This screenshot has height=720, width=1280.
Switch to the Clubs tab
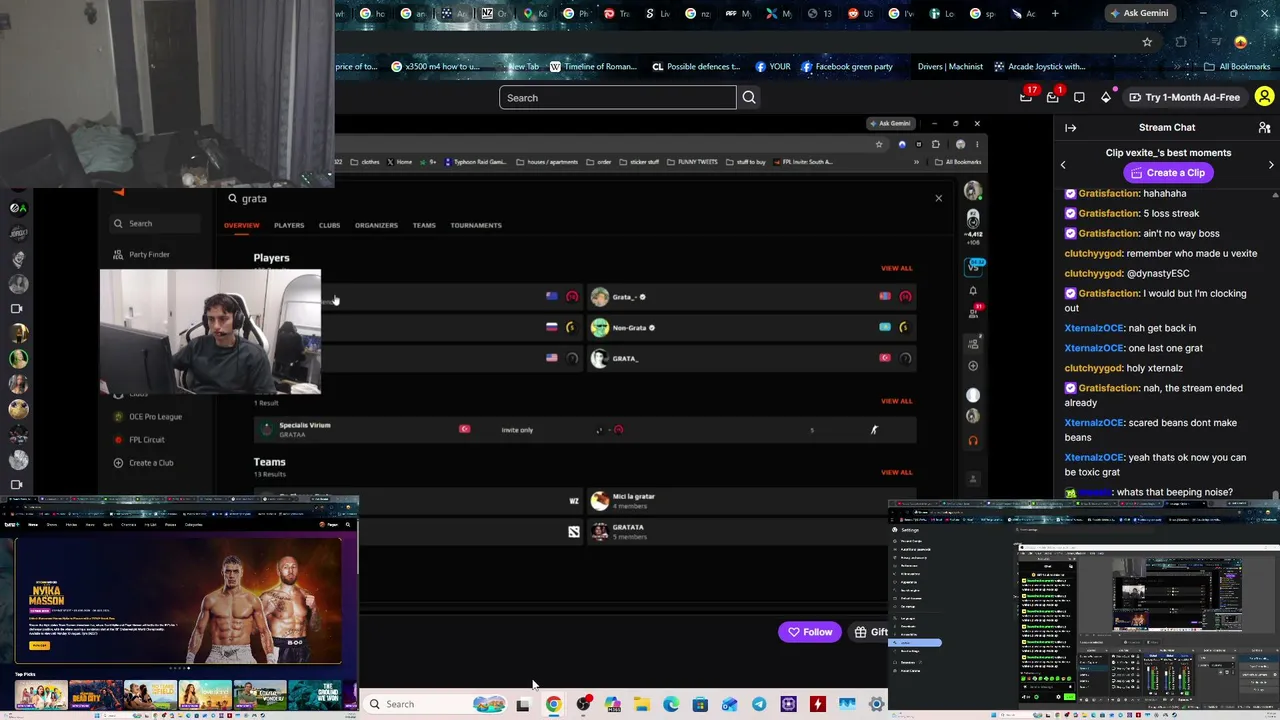point(329,225)
